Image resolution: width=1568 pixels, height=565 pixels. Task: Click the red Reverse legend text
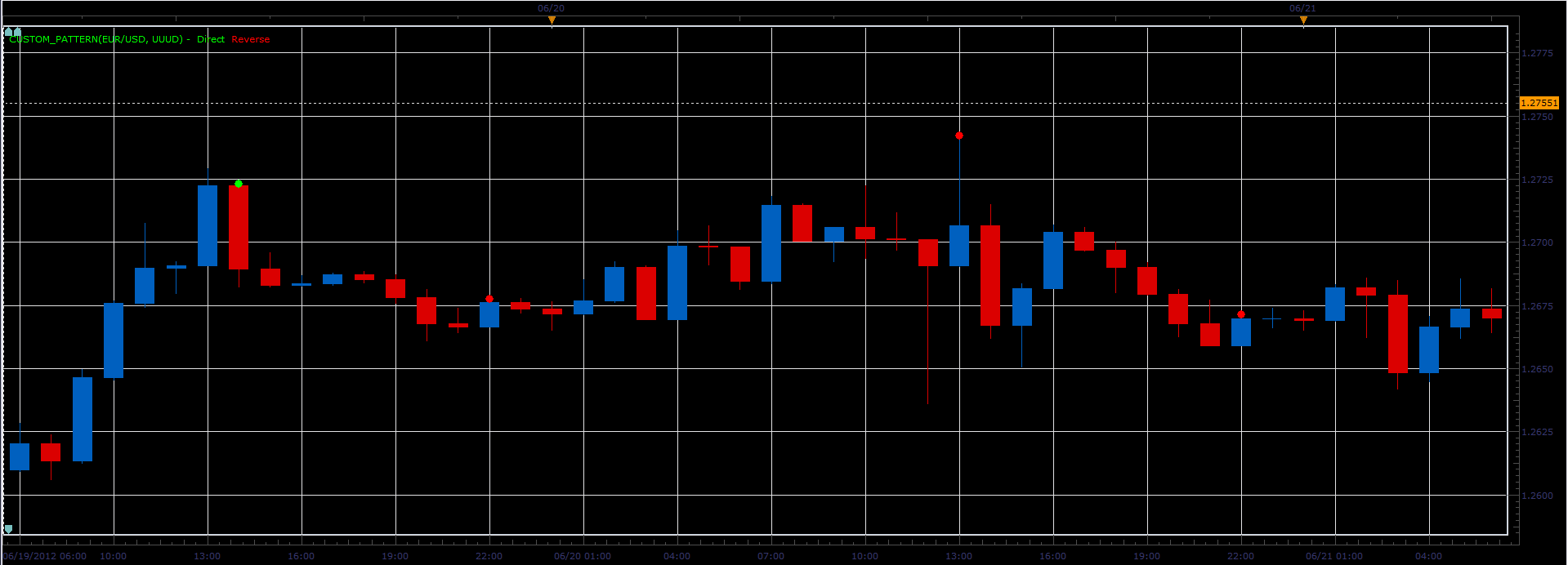tap(250, 39)
